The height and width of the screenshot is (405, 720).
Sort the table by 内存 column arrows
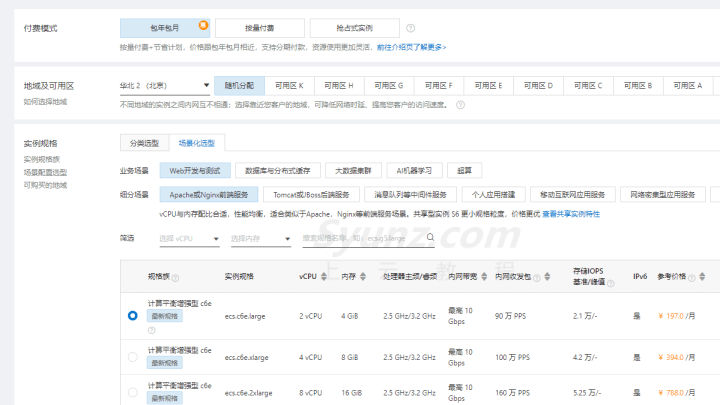(x=363, y=276)
